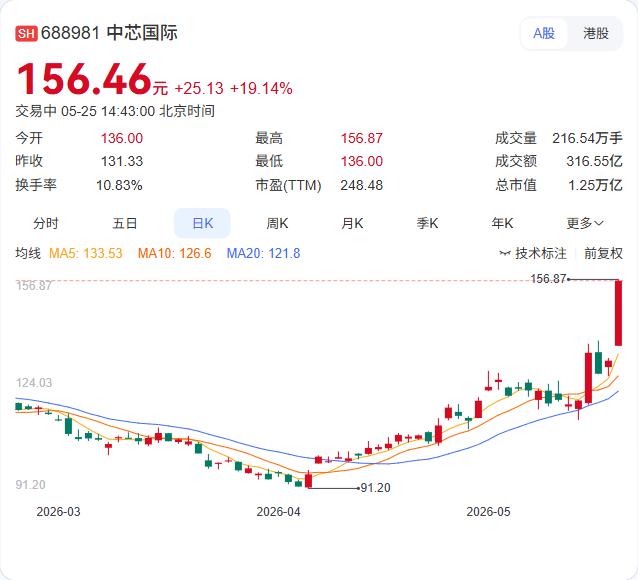This screenshot has width=638, height=580.
Task: Click the 156.87 high price marker
Action: (548, 279)
